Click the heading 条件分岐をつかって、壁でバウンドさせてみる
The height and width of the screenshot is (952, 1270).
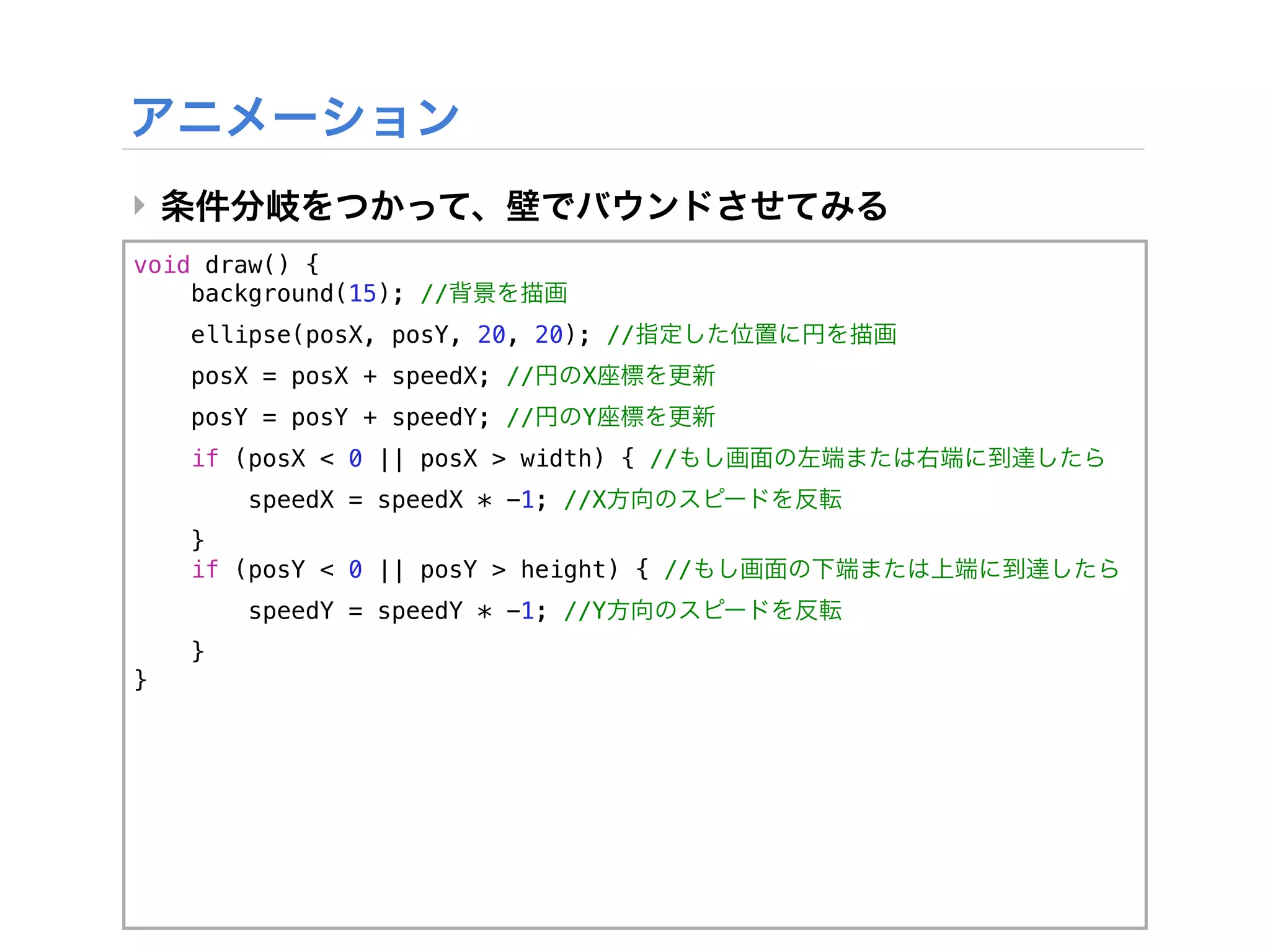525,206
